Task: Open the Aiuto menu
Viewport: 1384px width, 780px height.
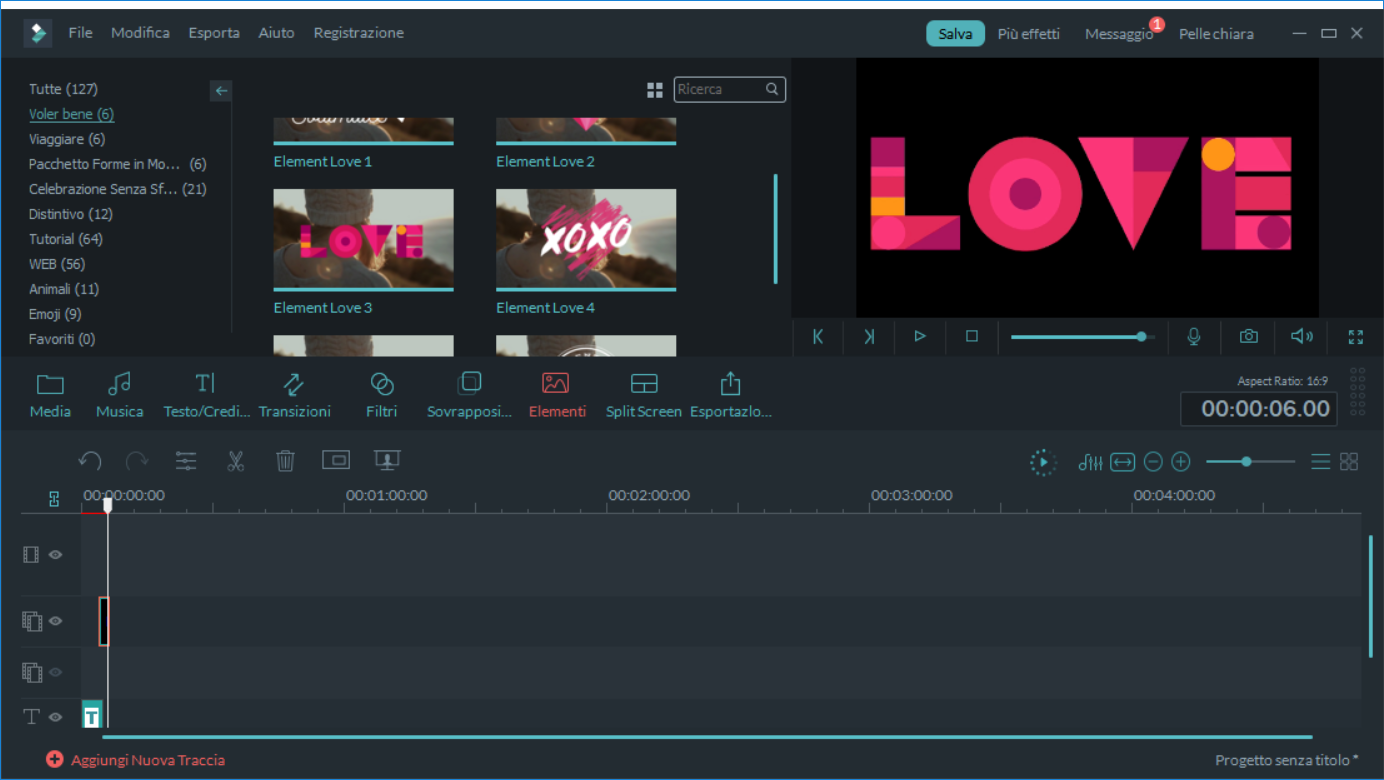Action: pyautogui.click(x=276, y=33)
